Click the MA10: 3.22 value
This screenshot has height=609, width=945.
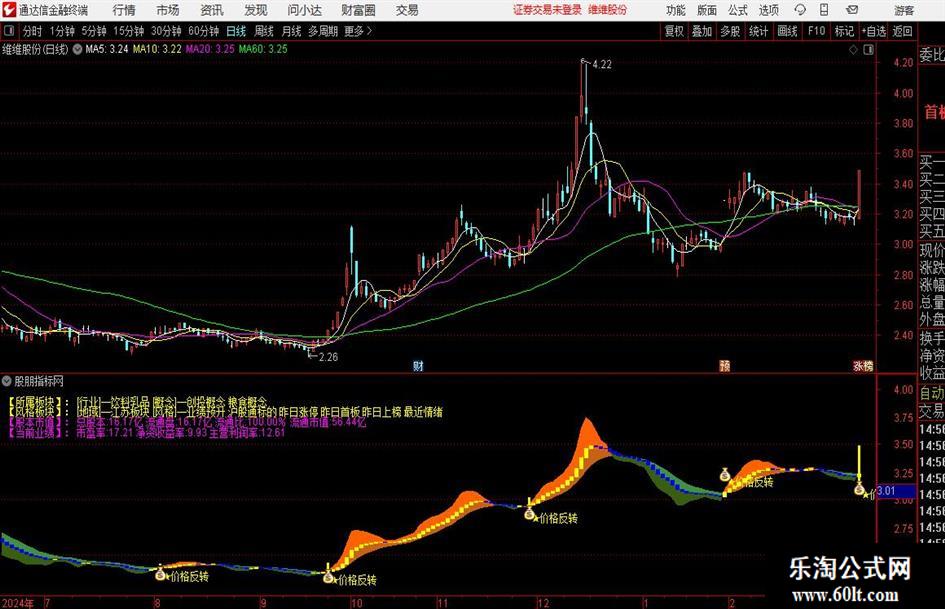157,49
